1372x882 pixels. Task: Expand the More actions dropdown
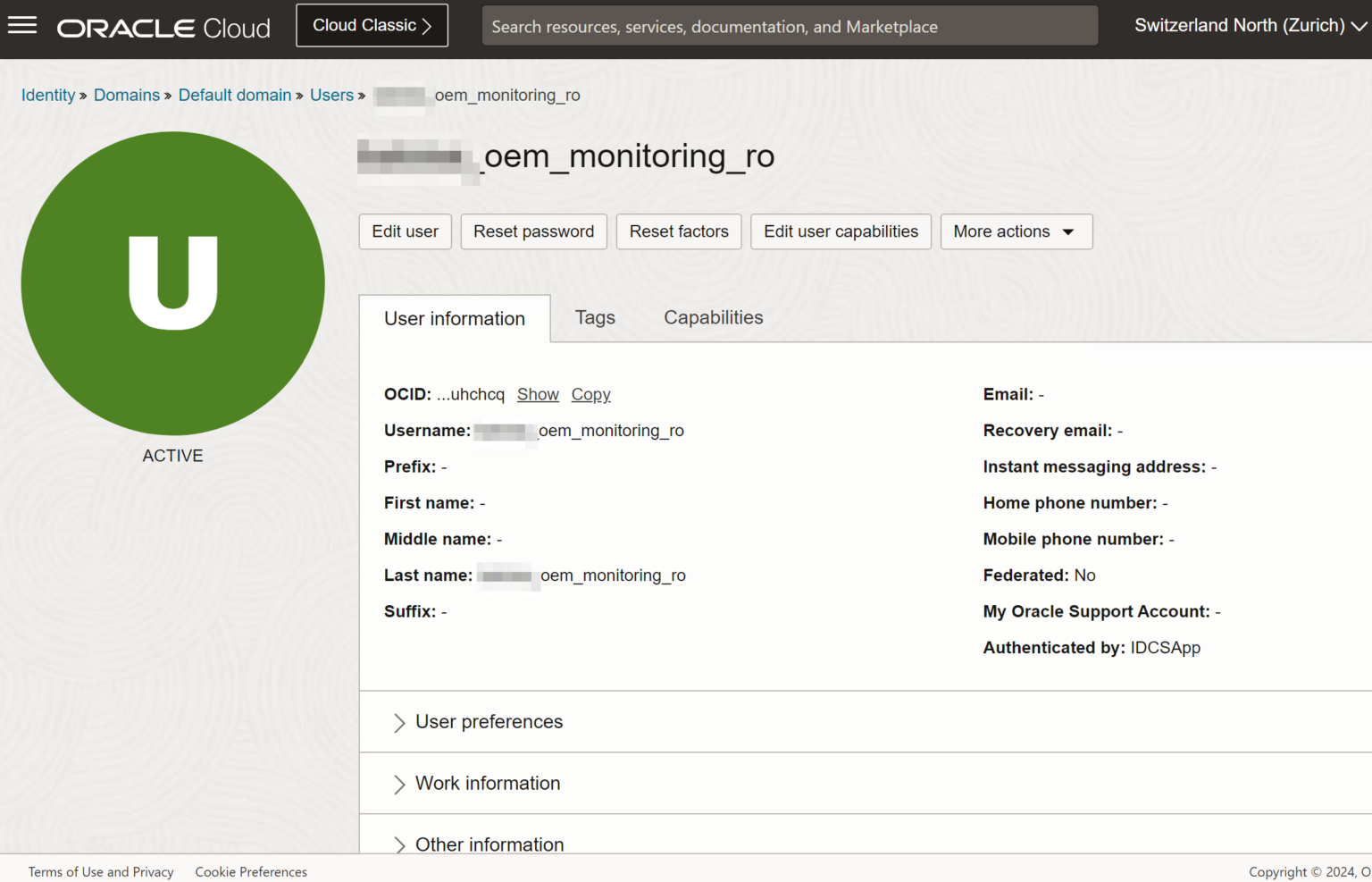coord(1016,231)
